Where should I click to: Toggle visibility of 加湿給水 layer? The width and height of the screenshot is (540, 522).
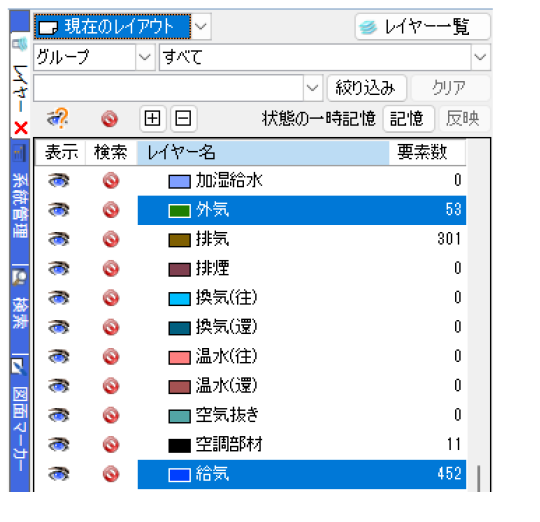point(59,180)
